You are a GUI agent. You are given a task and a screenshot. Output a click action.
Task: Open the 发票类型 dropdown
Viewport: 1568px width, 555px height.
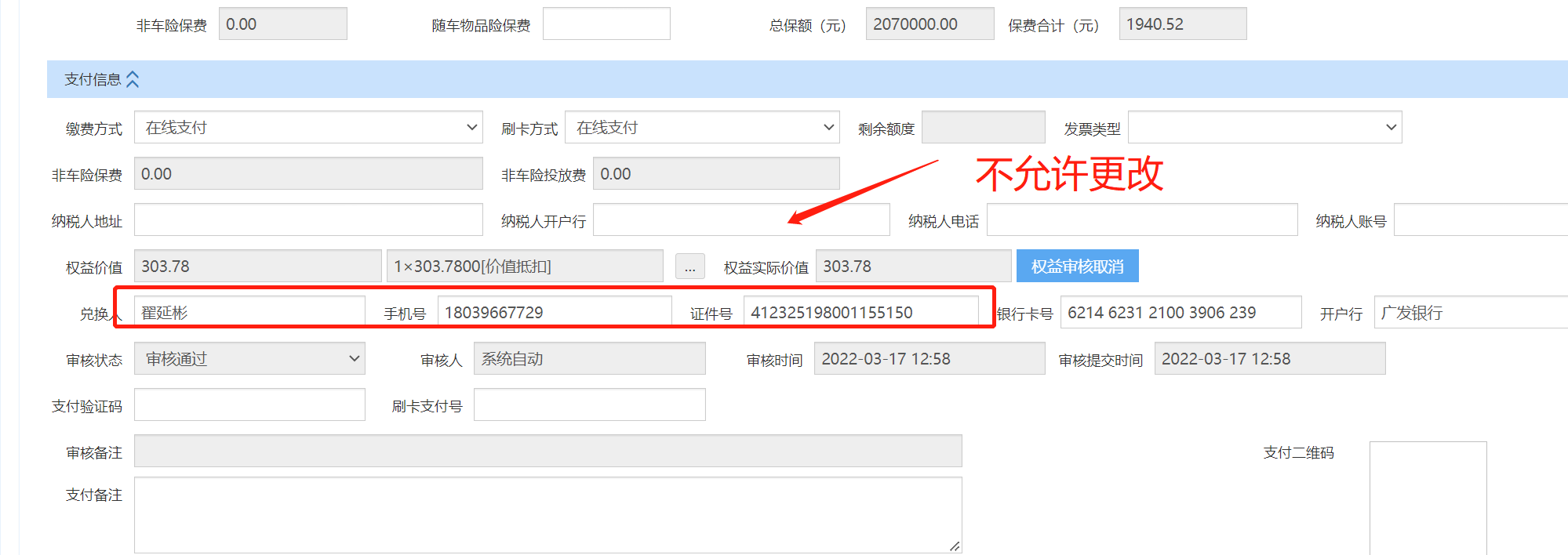(1264, 127)
